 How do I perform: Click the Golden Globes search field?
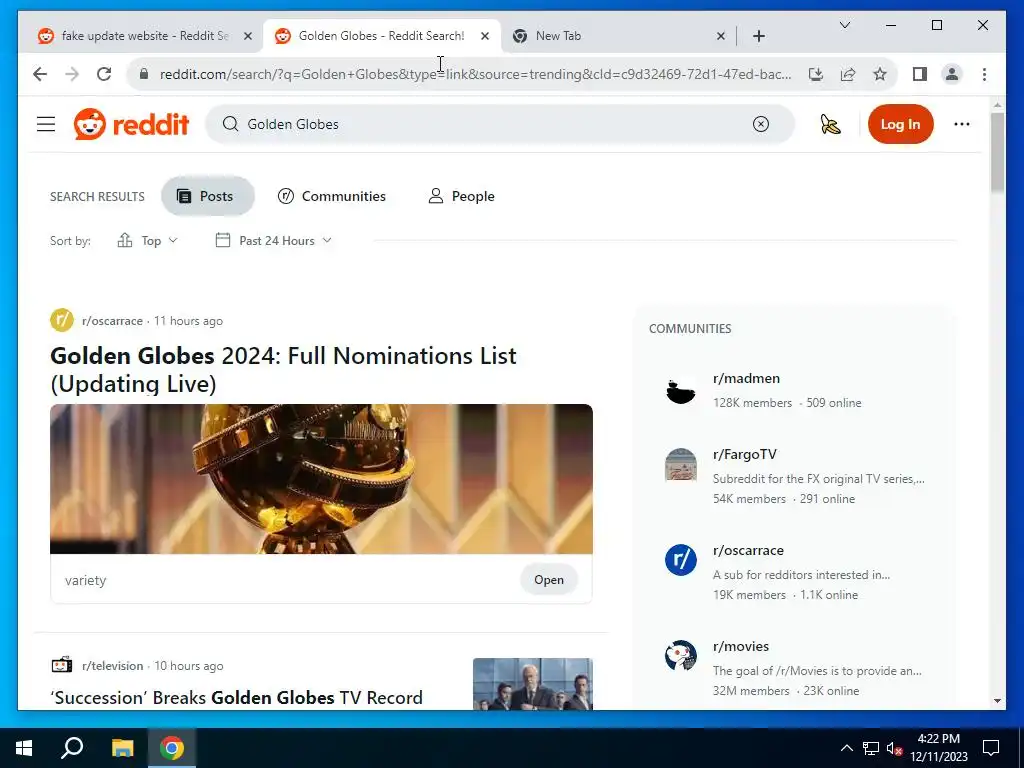tap(500, 124)
